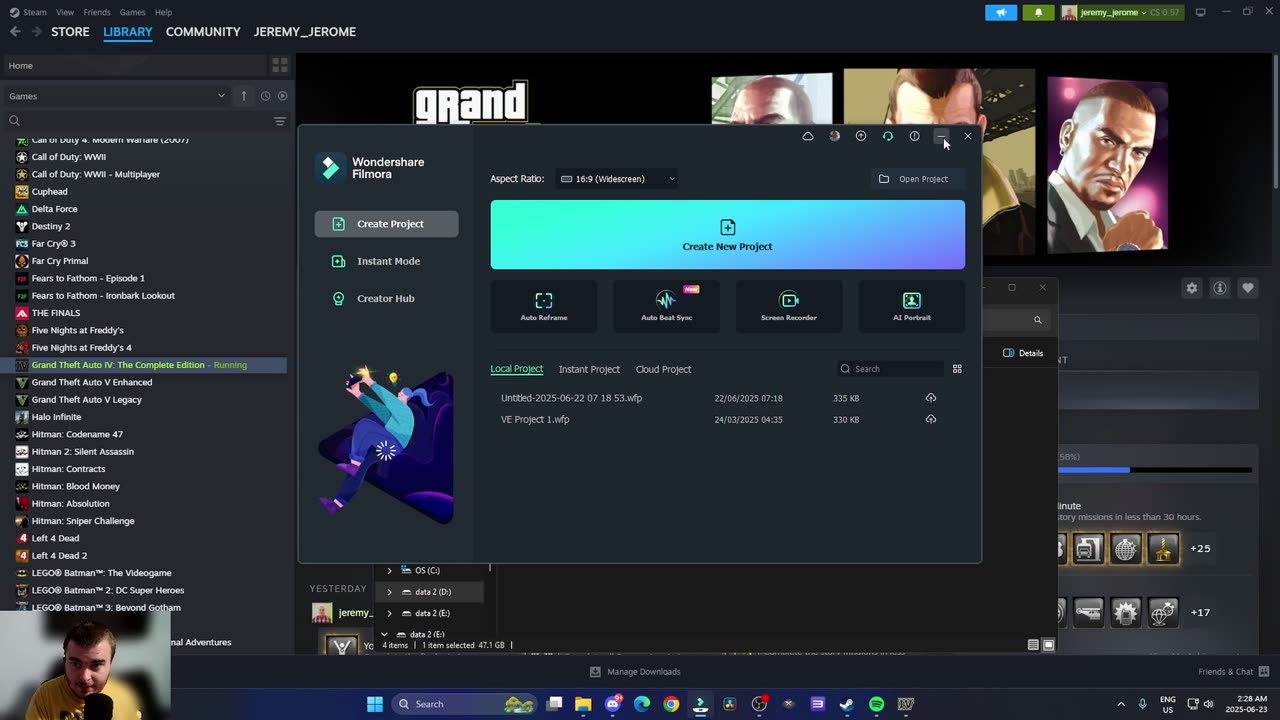1280x720 pixels.
Task: Click +17 more achievements badge
Action: [x=1200, y=612]
